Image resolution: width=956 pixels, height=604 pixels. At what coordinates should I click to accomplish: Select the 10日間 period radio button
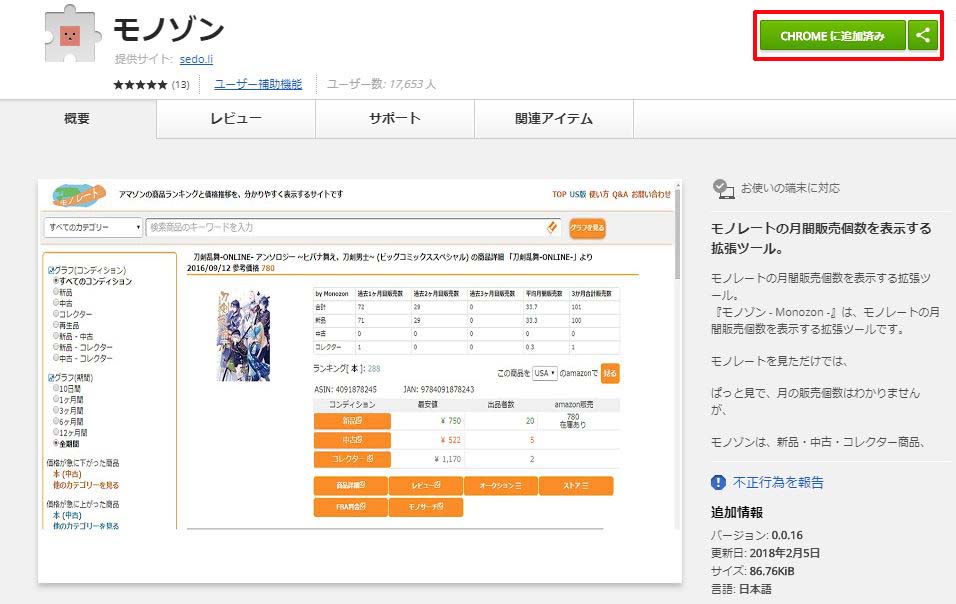[x=56, y=388]
